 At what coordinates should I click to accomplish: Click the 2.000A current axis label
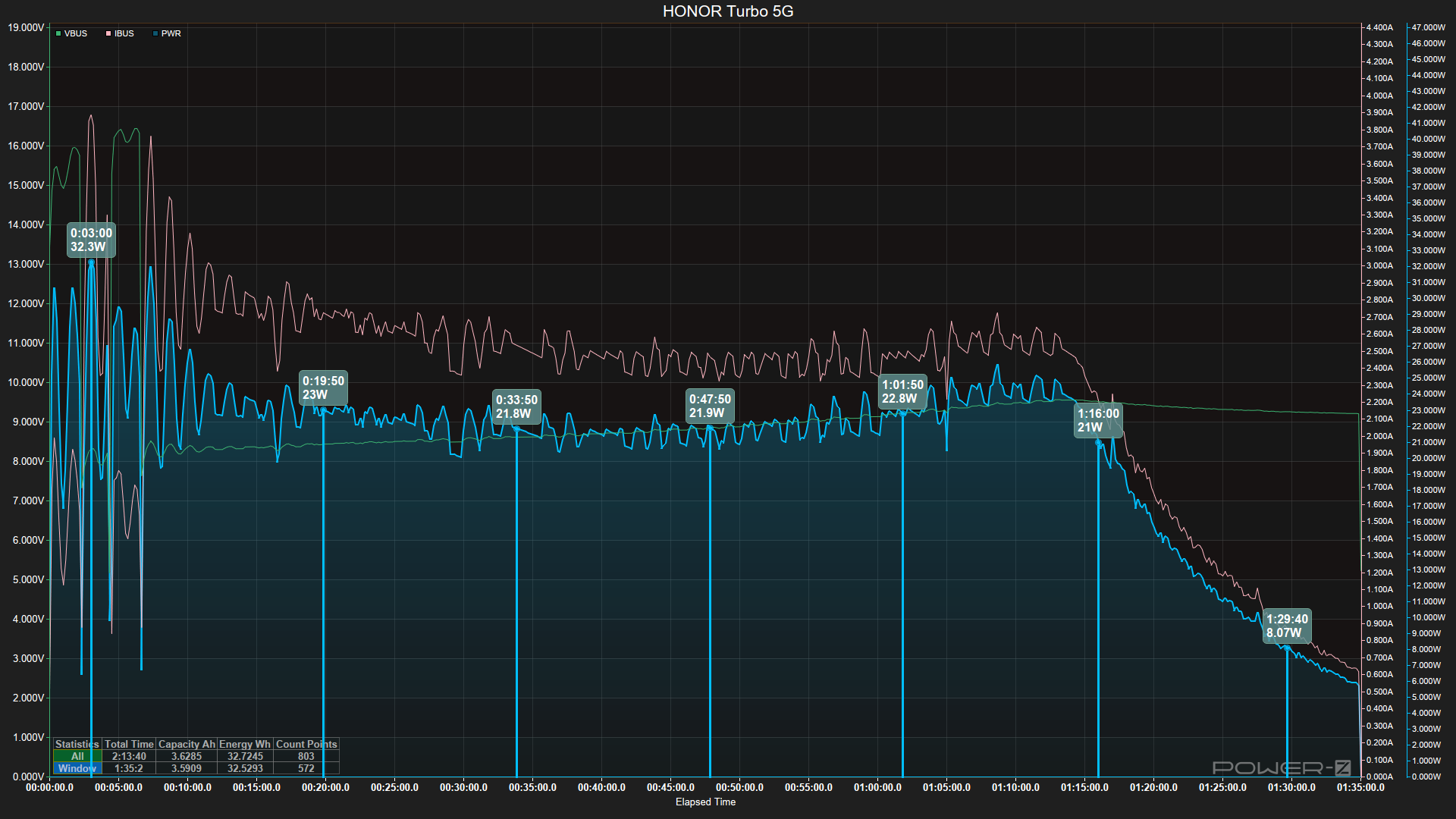1379,436
